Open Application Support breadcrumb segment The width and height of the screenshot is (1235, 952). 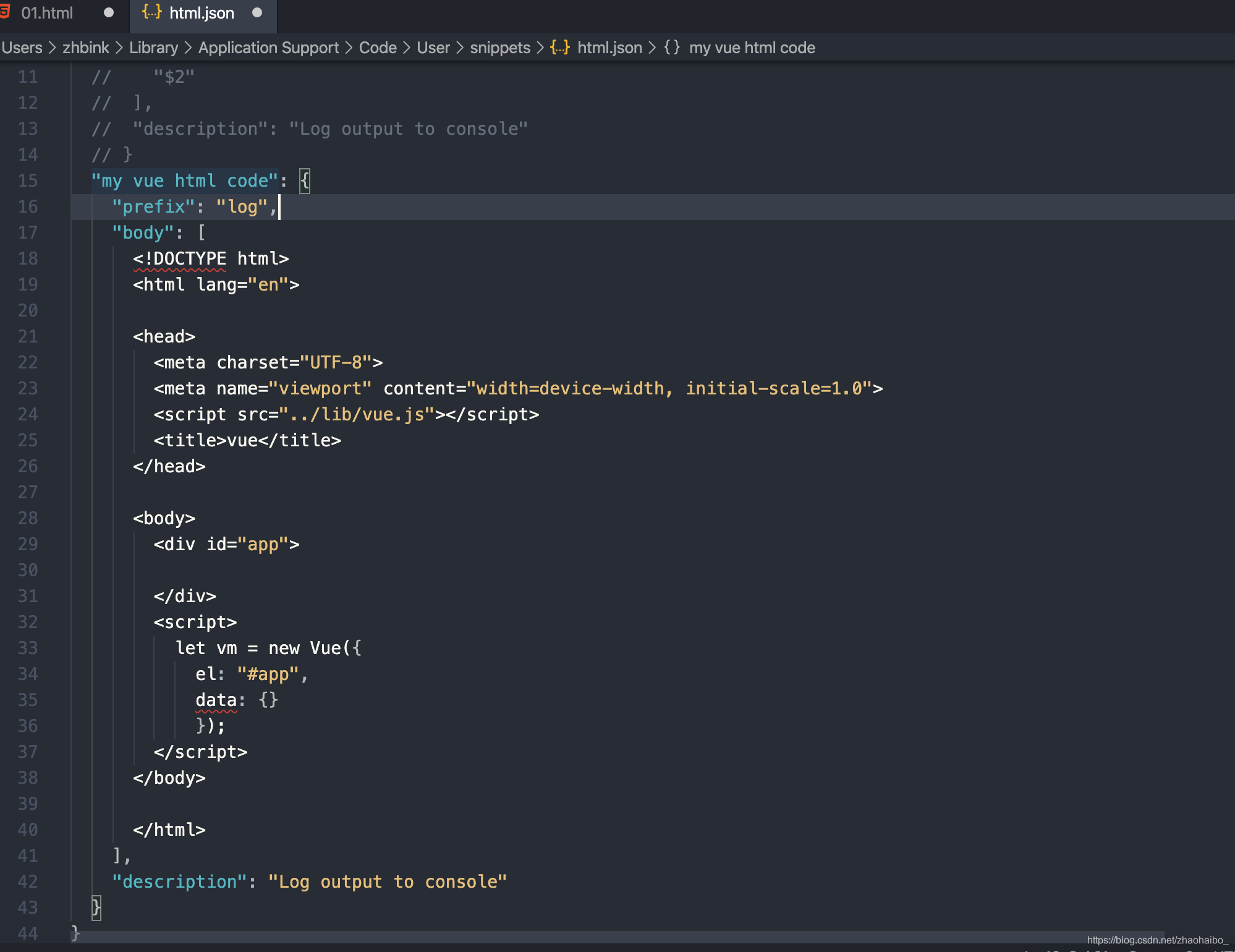click(x=269, y=48)
